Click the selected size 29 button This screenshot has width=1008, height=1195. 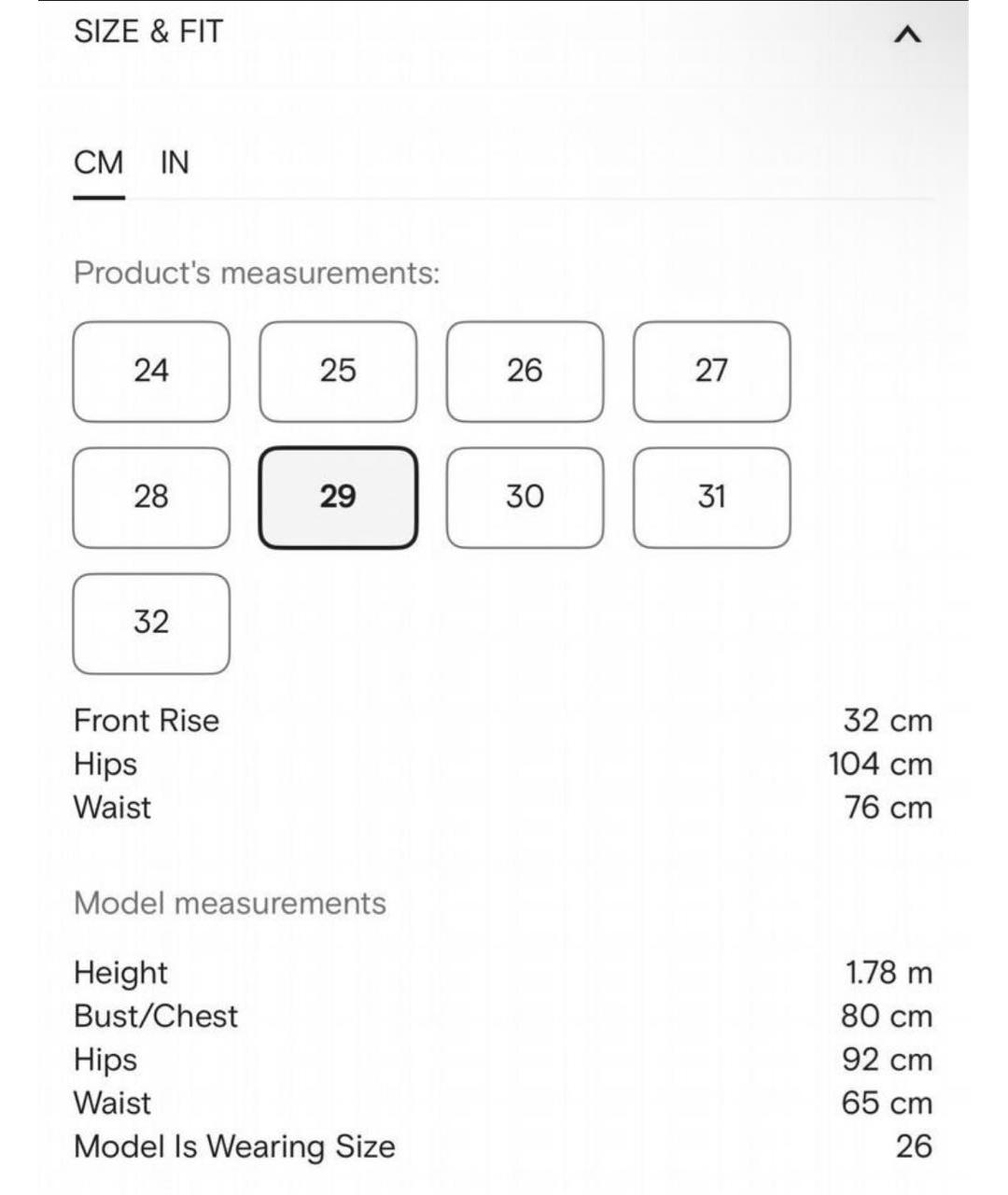tap(338, 497)
